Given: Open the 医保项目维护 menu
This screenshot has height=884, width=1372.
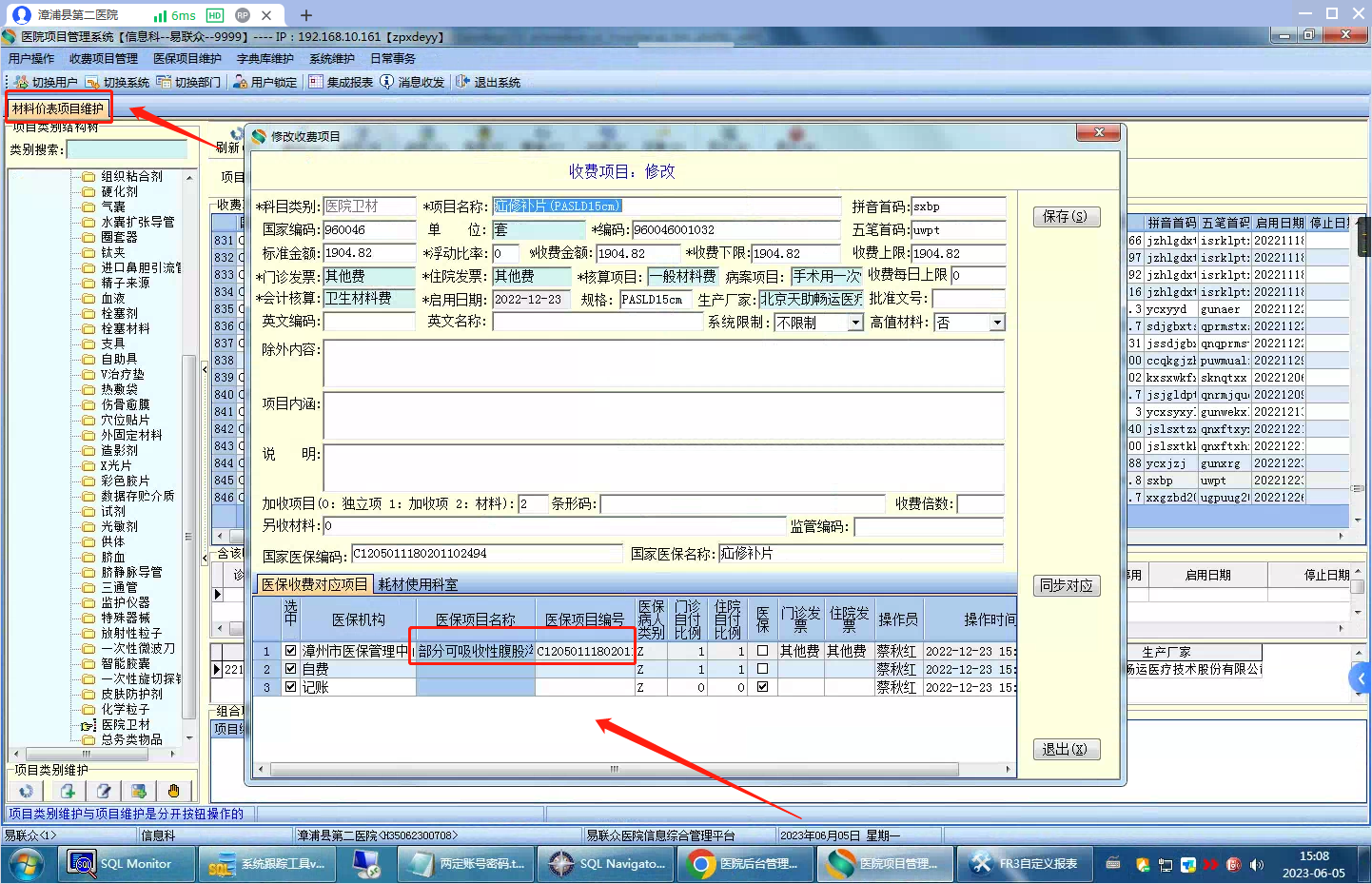Looking at the screenshot, I should tap(187, 59).
